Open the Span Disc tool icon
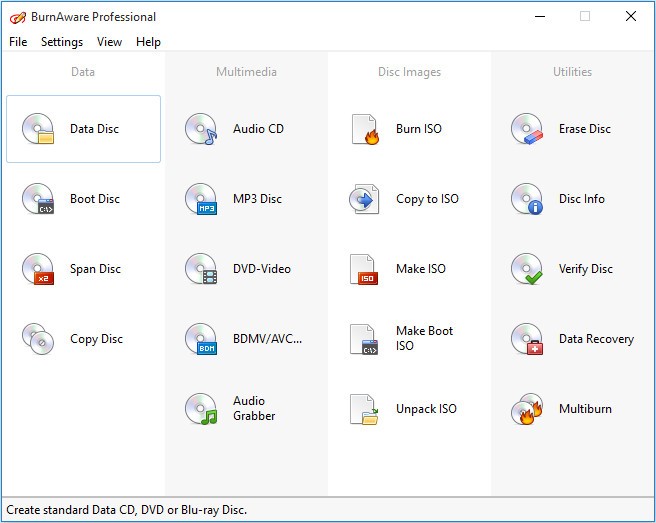656x523 pixels. (38, 269)
